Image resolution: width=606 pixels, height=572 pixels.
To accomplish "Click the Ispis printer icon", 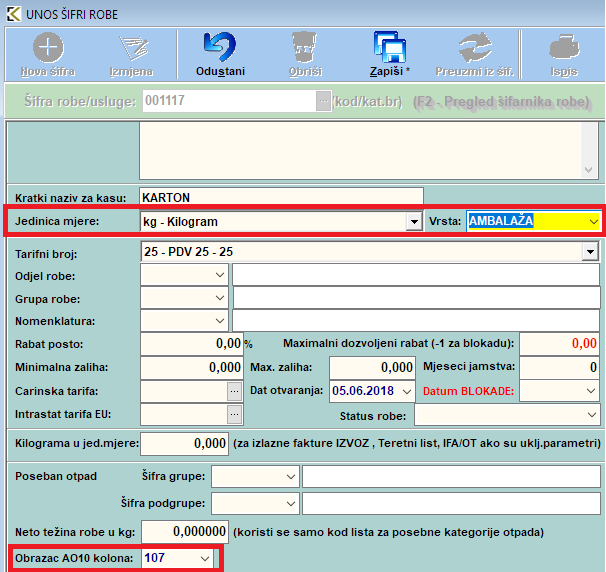I will coord(564,49).
